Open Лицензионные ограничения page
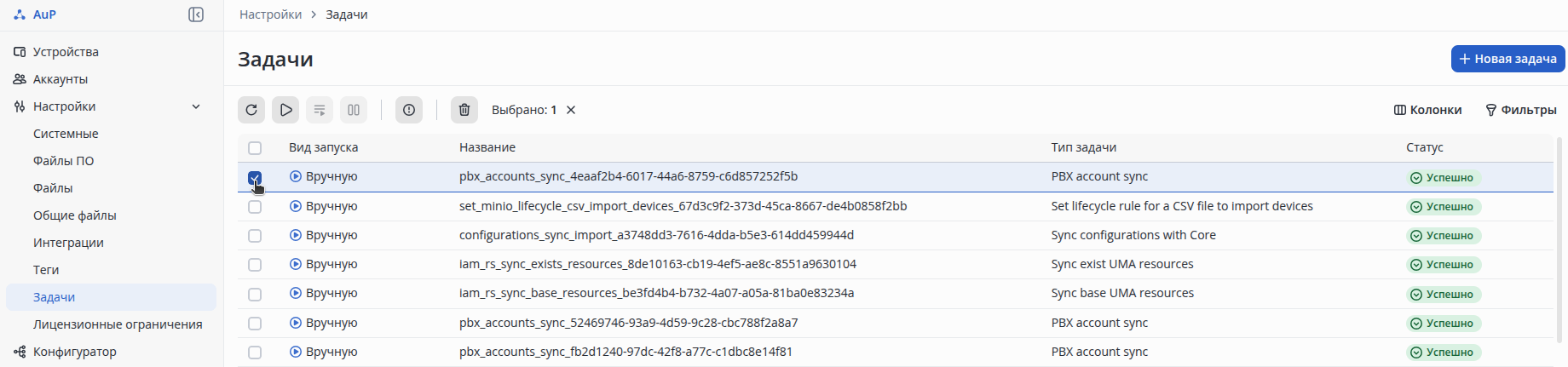1568x367 pixels. [x=118, y=324]
